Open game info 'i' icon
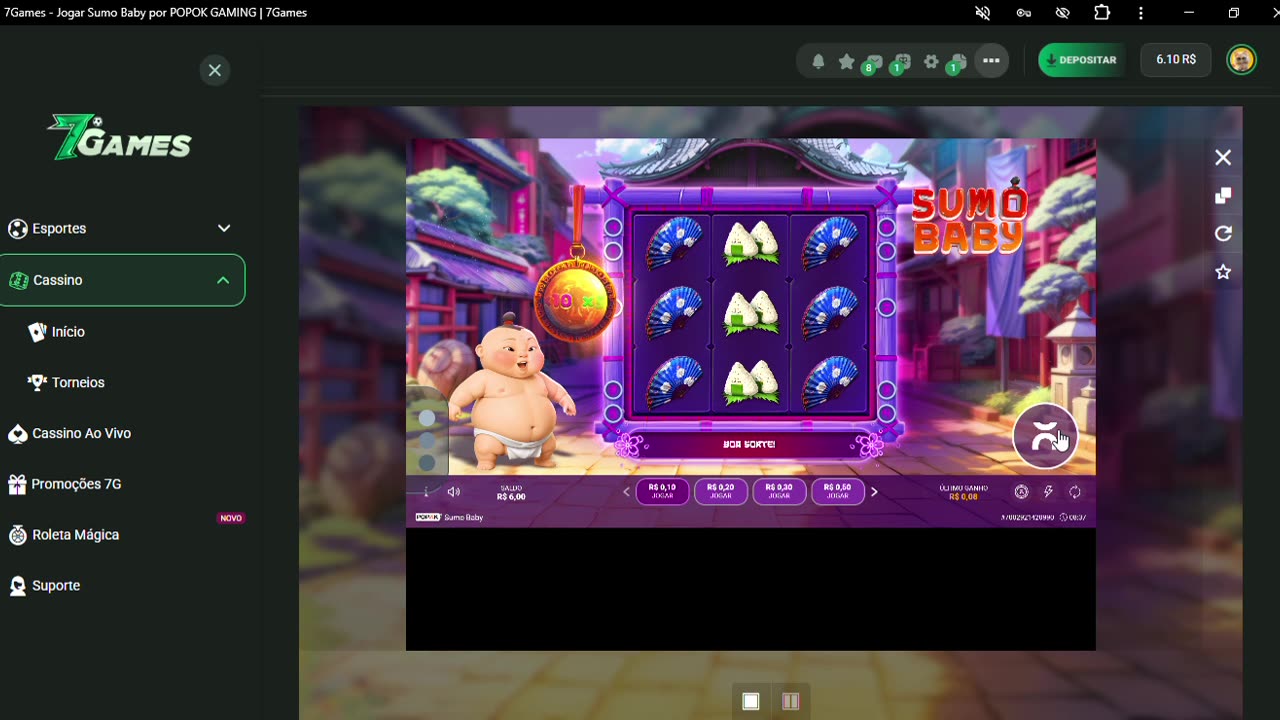The image size is (1280, 720). point(426,492)
